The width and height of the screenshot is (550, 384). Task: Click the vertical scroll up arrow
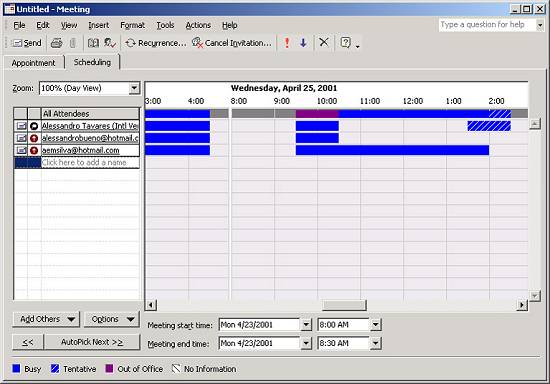click(x=535, y=124)
